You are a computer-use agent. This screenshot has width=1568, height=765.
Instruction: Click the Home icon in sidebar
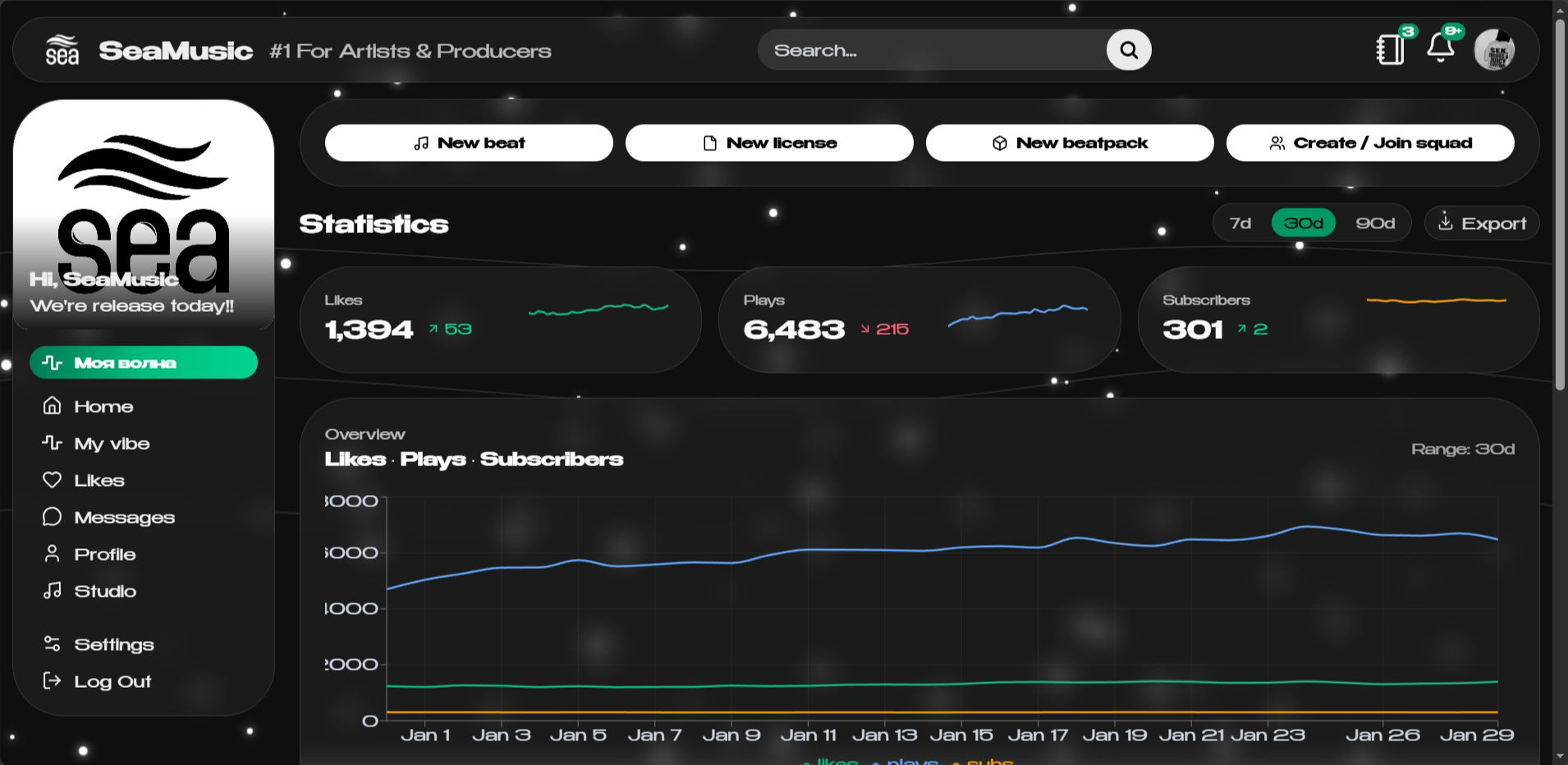tap(53, 405)
